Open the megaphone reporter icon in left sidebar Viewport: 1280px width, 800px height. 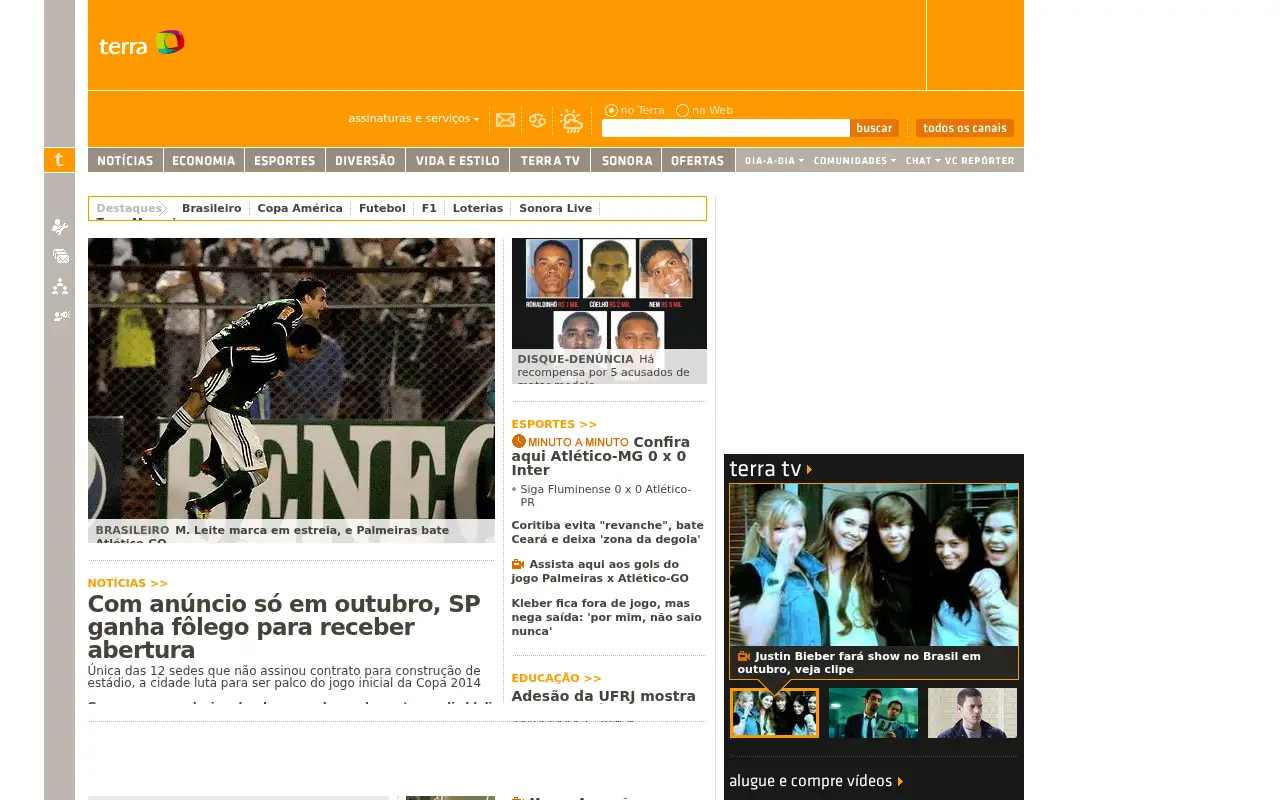pos(61,316)
